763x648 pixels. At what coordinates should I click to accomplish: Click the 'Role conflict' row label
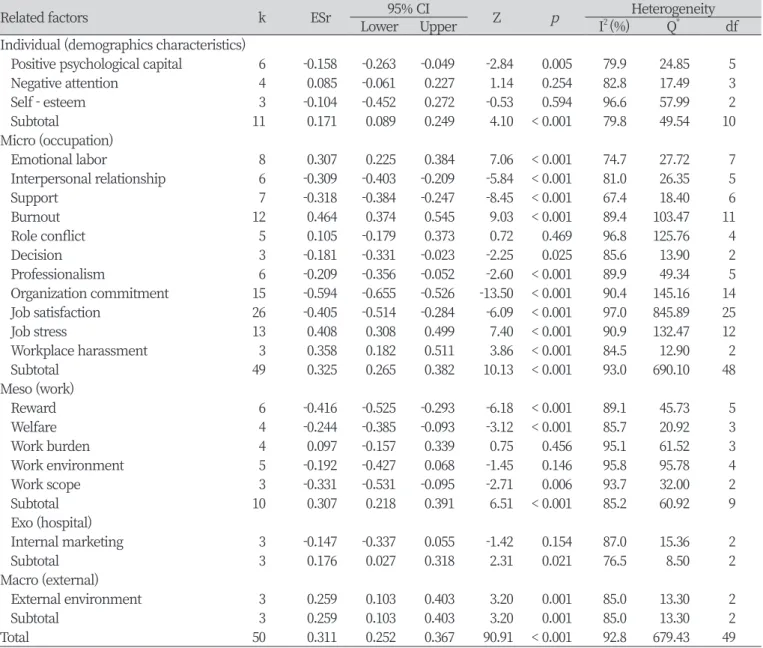48,236
